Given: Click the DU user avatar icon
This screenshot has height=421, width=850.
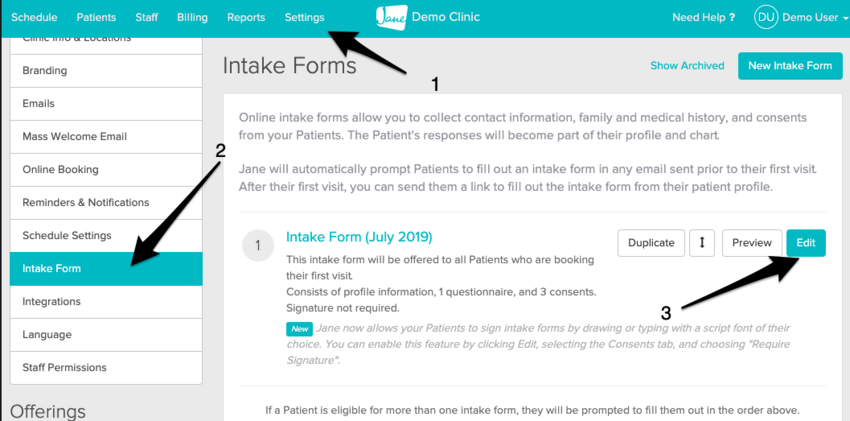Looking at the screenshot, I should [766, 17].
